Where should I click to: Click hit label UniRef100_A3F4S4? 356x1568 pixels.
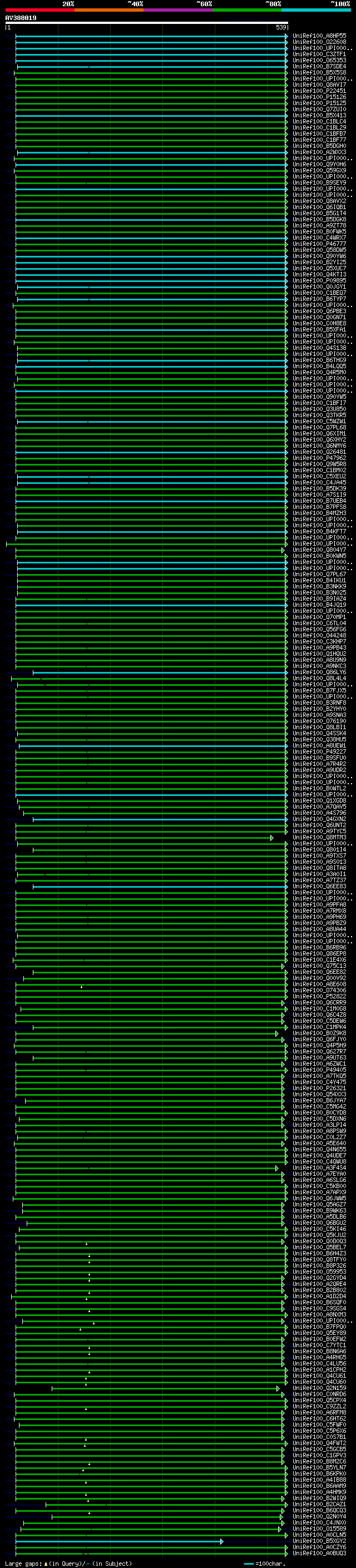click(x=319, y=1168)
